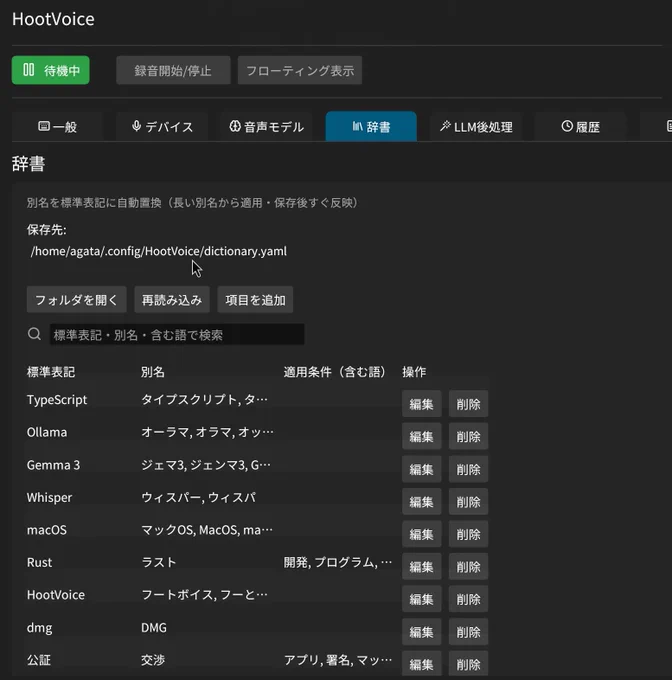Click the pause icon in 待機中
672x680 pixels.
click(x=29, y=69)
